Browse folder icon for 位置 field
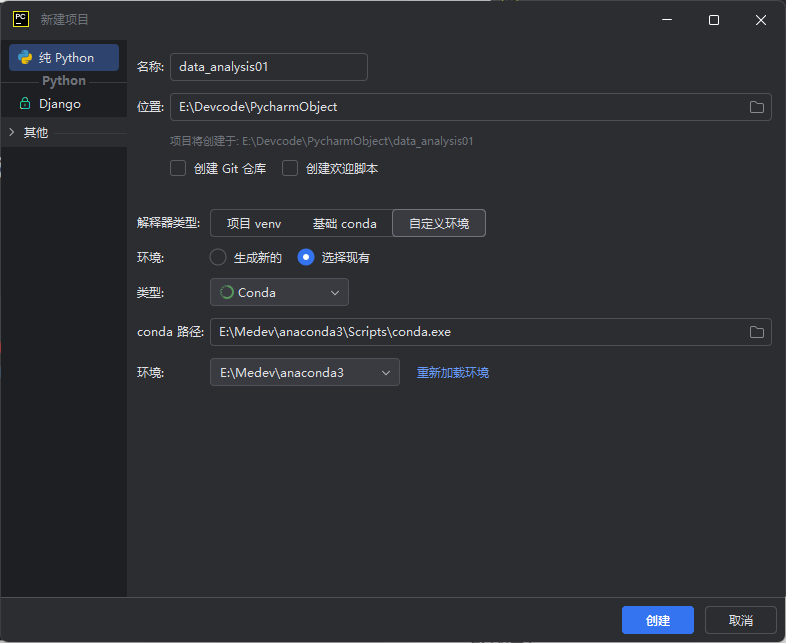 click(x=756, y=107)
